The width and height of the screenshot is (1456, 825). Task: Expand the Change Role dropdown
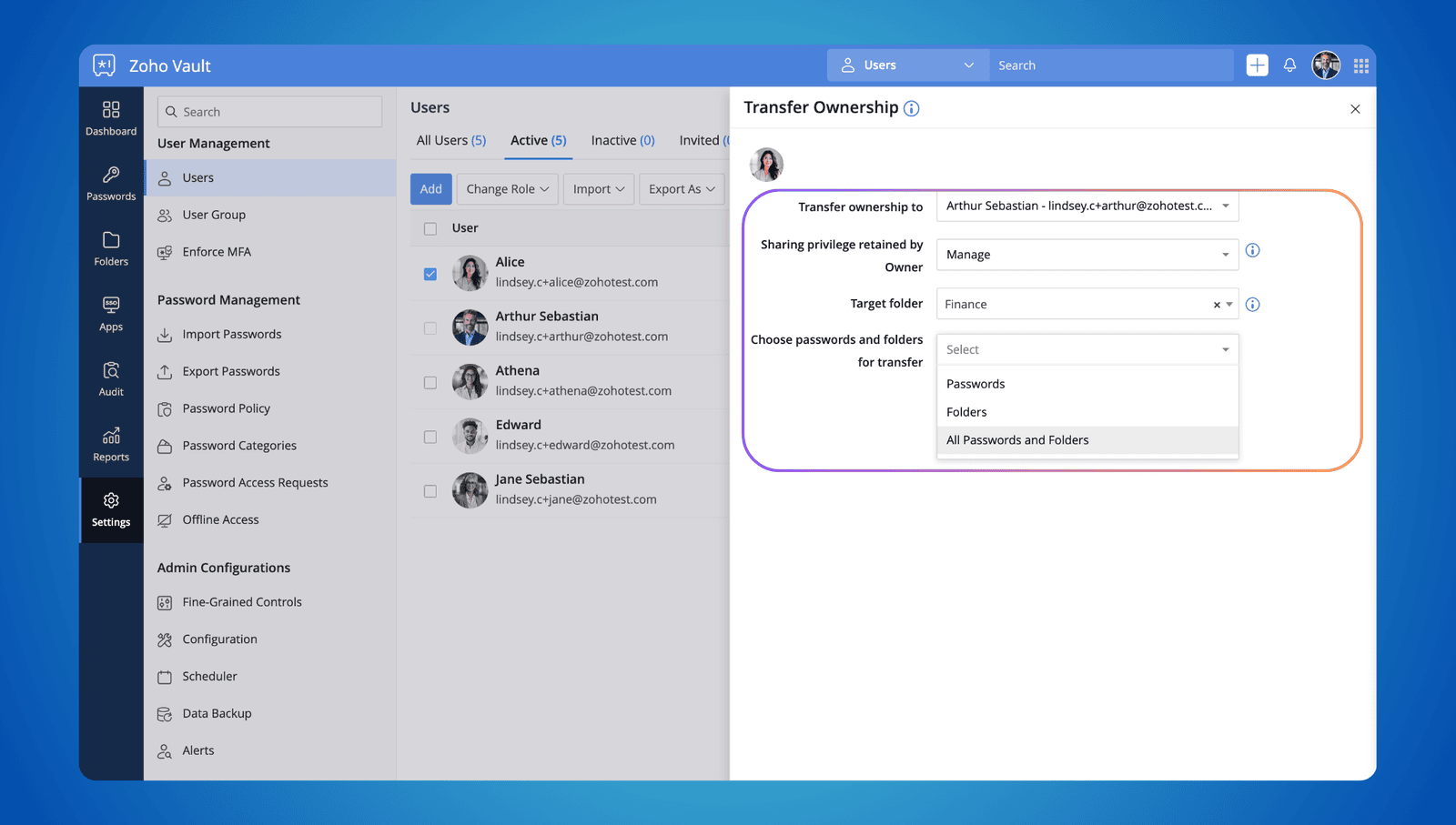[507, 189]
